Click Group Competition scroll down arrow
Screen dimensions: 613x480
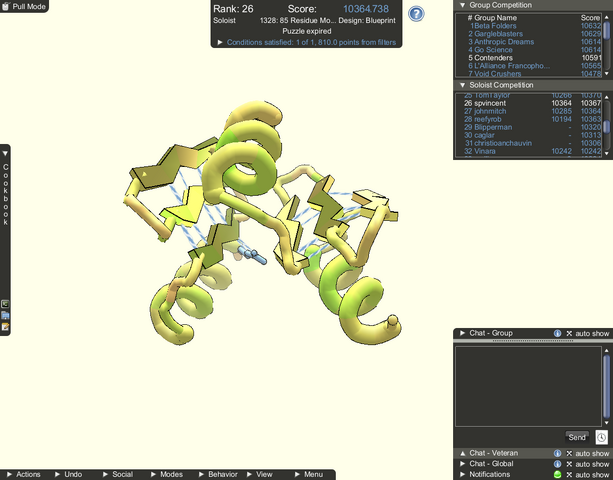point(606,73)
